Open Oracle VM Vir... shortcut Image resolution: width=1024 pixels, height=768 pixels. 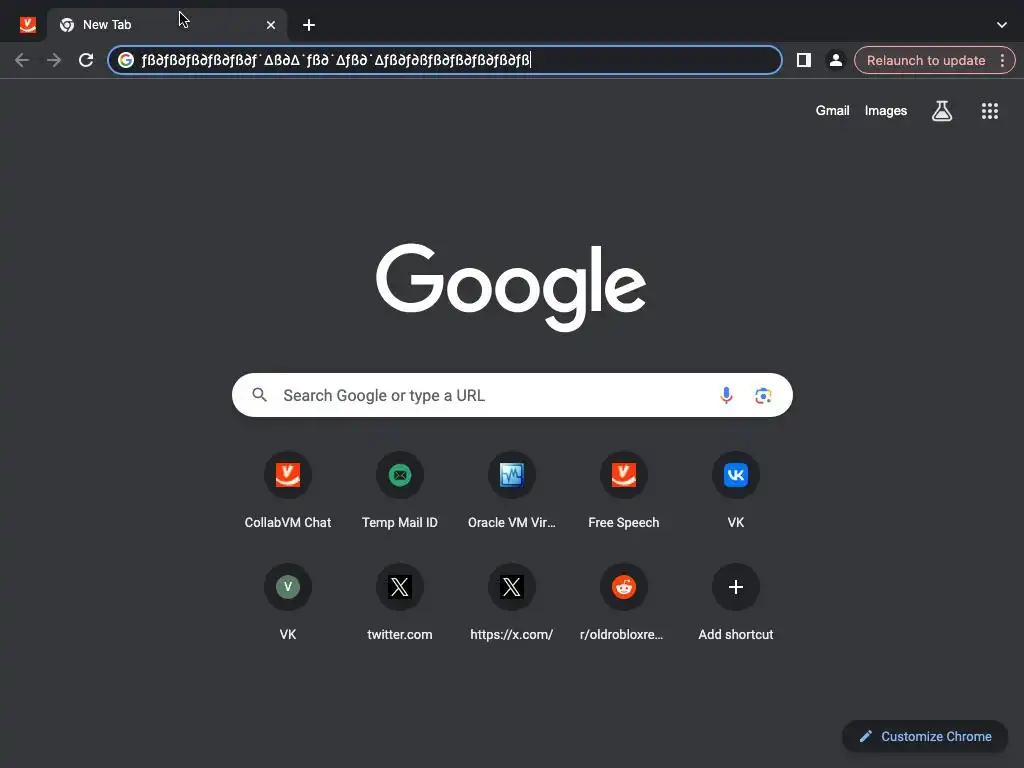(x=512, y=490)
